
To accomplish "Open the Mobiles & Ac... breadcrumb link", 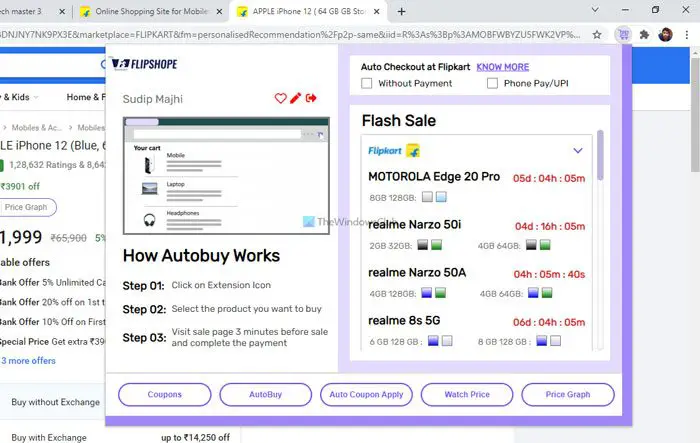I will click(37, 128).
